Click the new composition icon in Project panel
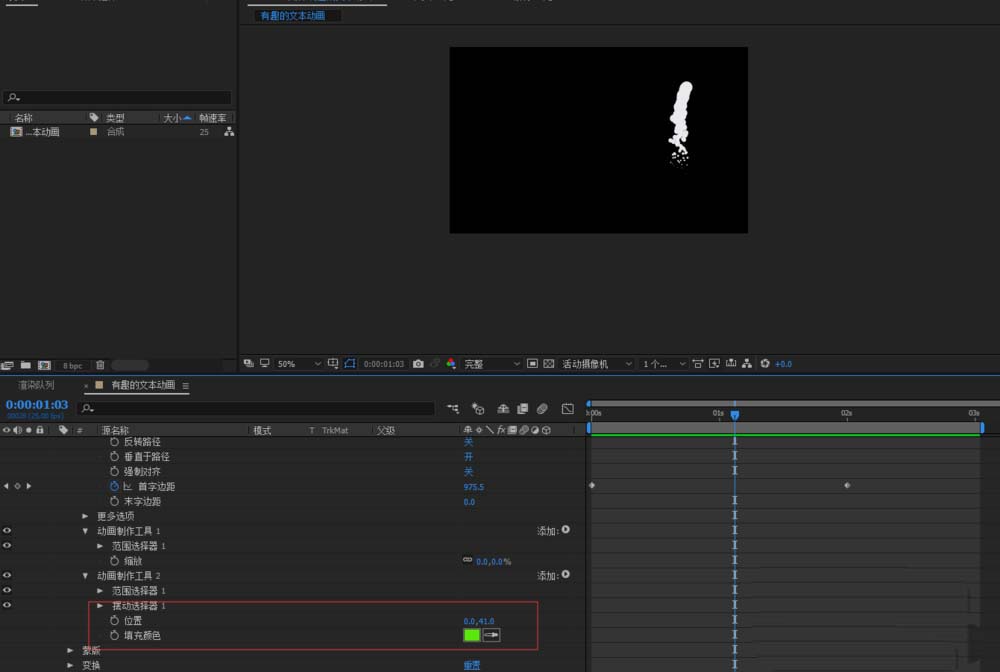1000x672 pixels. click(44, 365)
